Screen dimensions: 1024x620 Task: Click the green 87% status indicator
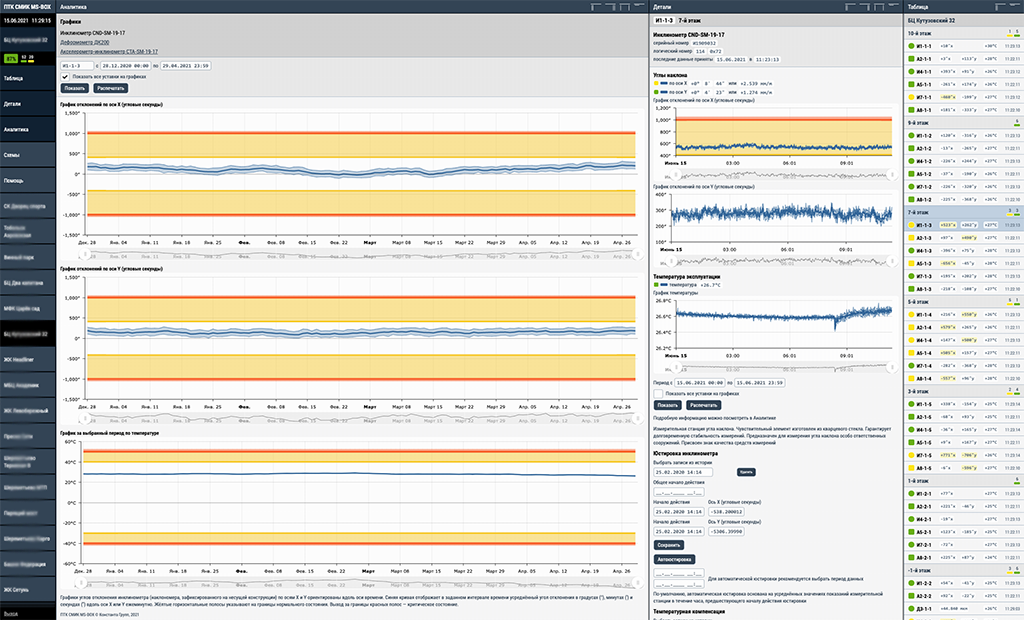(x=11, y=59)
